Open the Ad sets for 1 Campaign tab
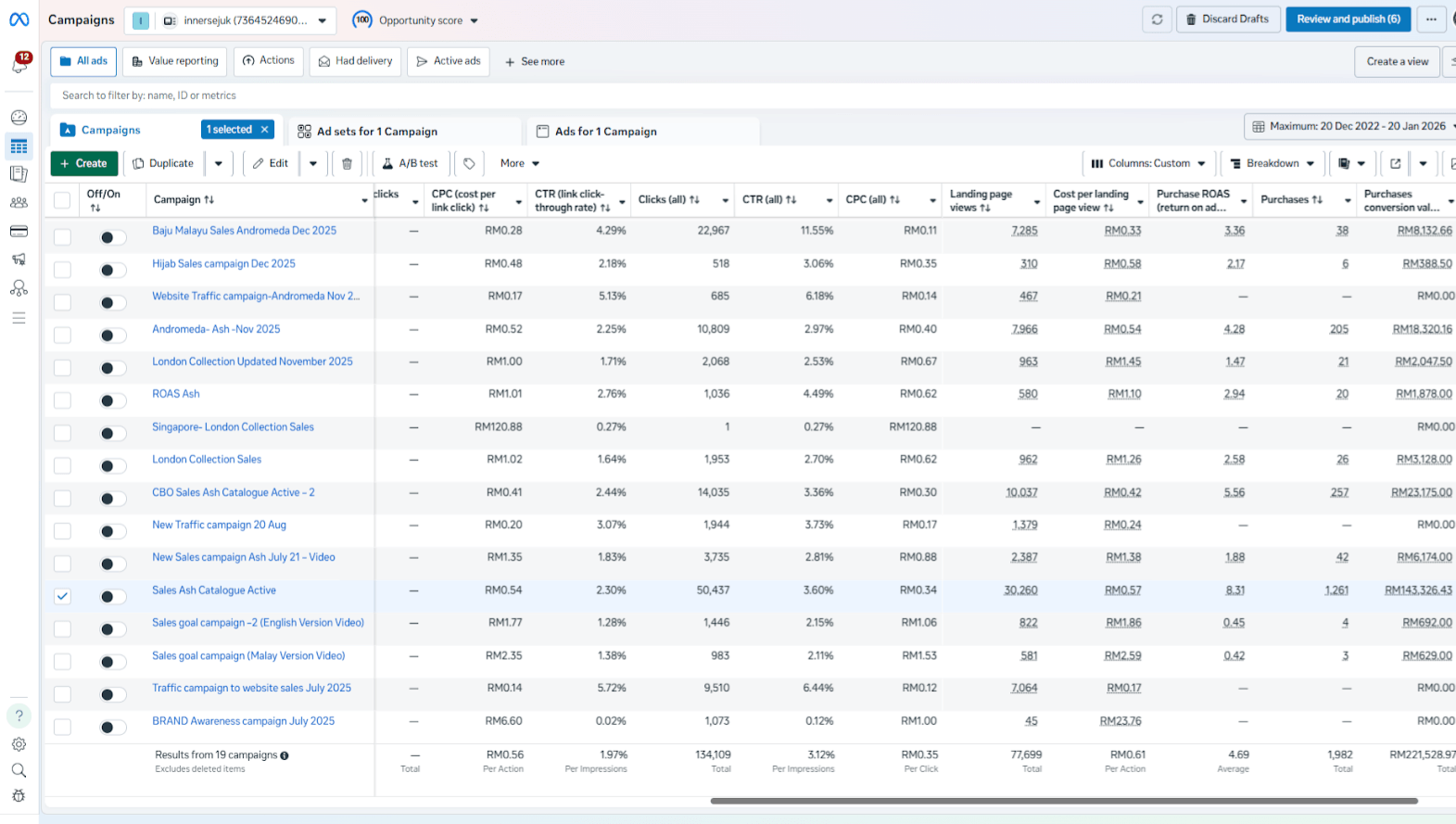1456x824 pixels. [406, 132]
